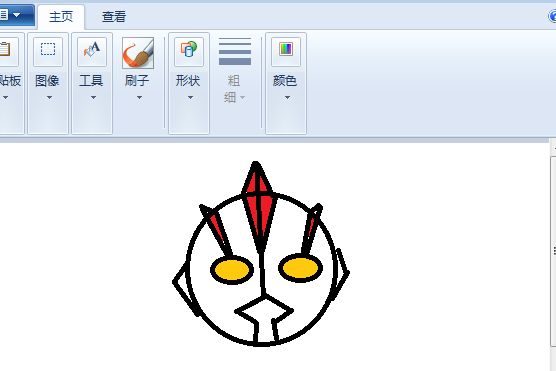
Task: Expand the 颜色 dropdown arrow
Action: 287,97
